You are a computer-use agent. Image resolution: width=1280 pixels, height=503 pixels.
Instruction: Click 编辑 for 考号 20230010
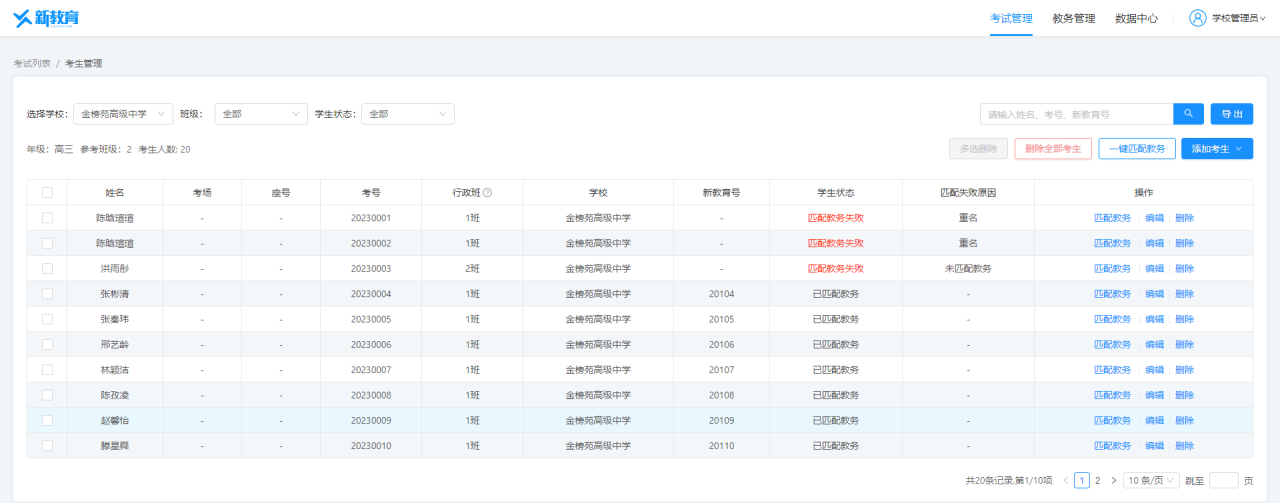pos(1154,445)
